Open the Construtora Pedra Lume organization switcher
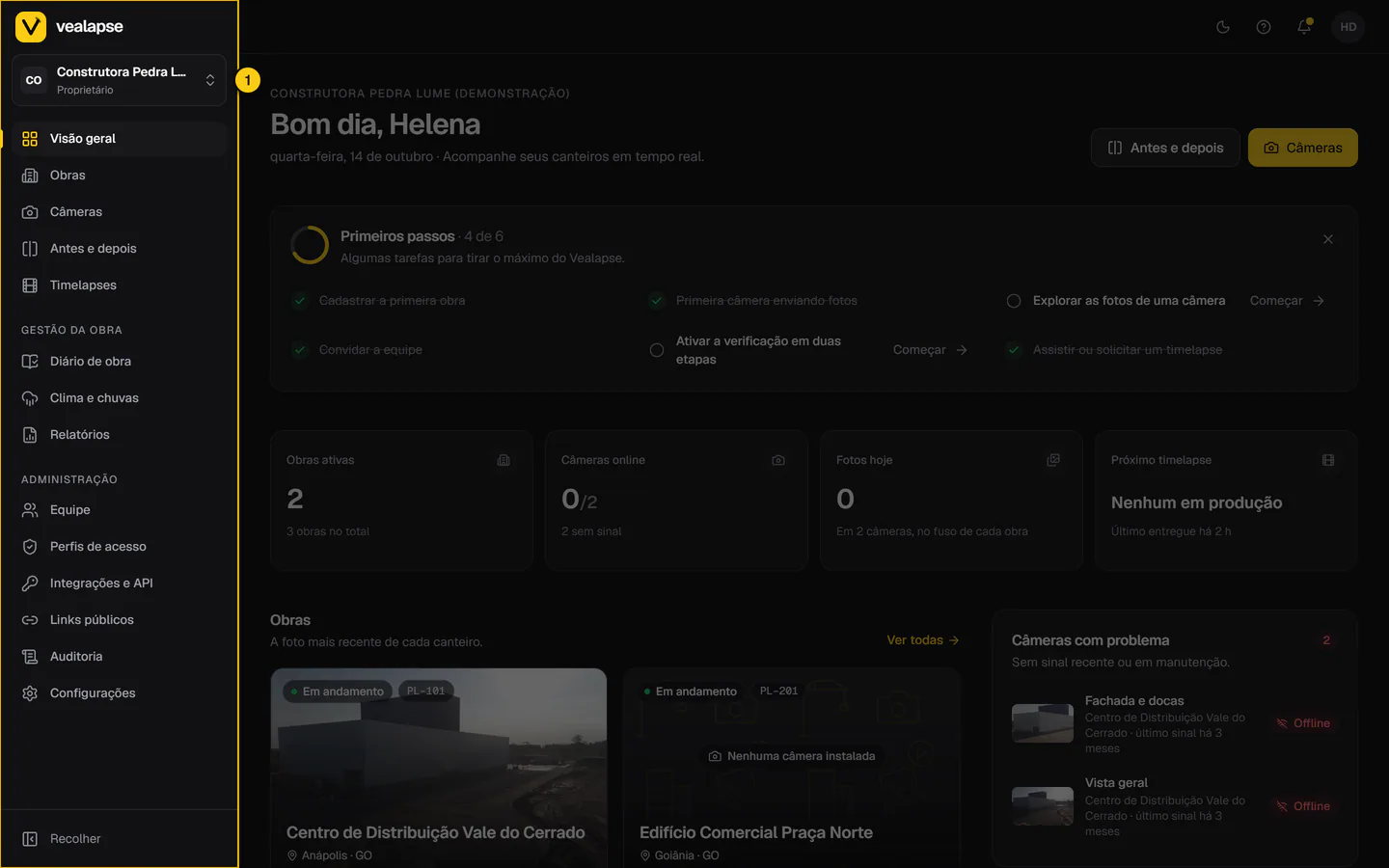1389x868 pixels. [119, 80]
